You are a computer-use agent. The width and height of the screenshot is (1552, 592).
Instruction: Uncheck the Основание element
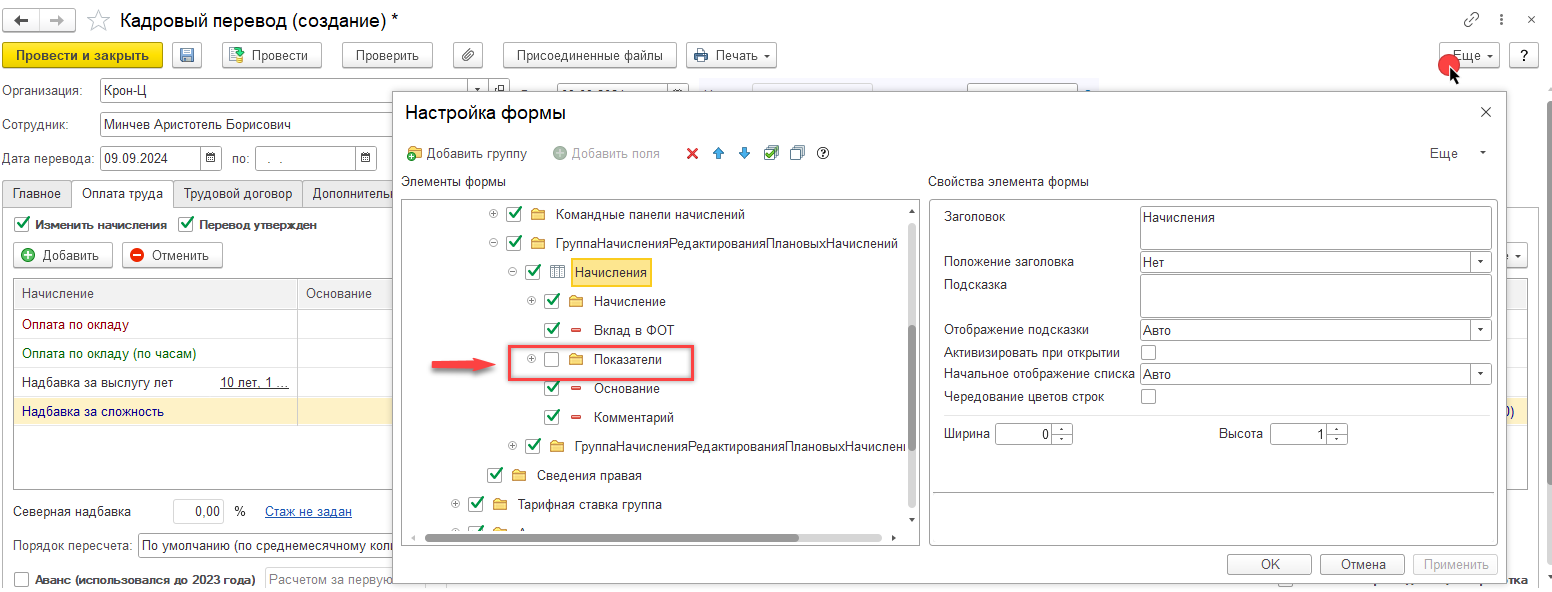[551, 389]
